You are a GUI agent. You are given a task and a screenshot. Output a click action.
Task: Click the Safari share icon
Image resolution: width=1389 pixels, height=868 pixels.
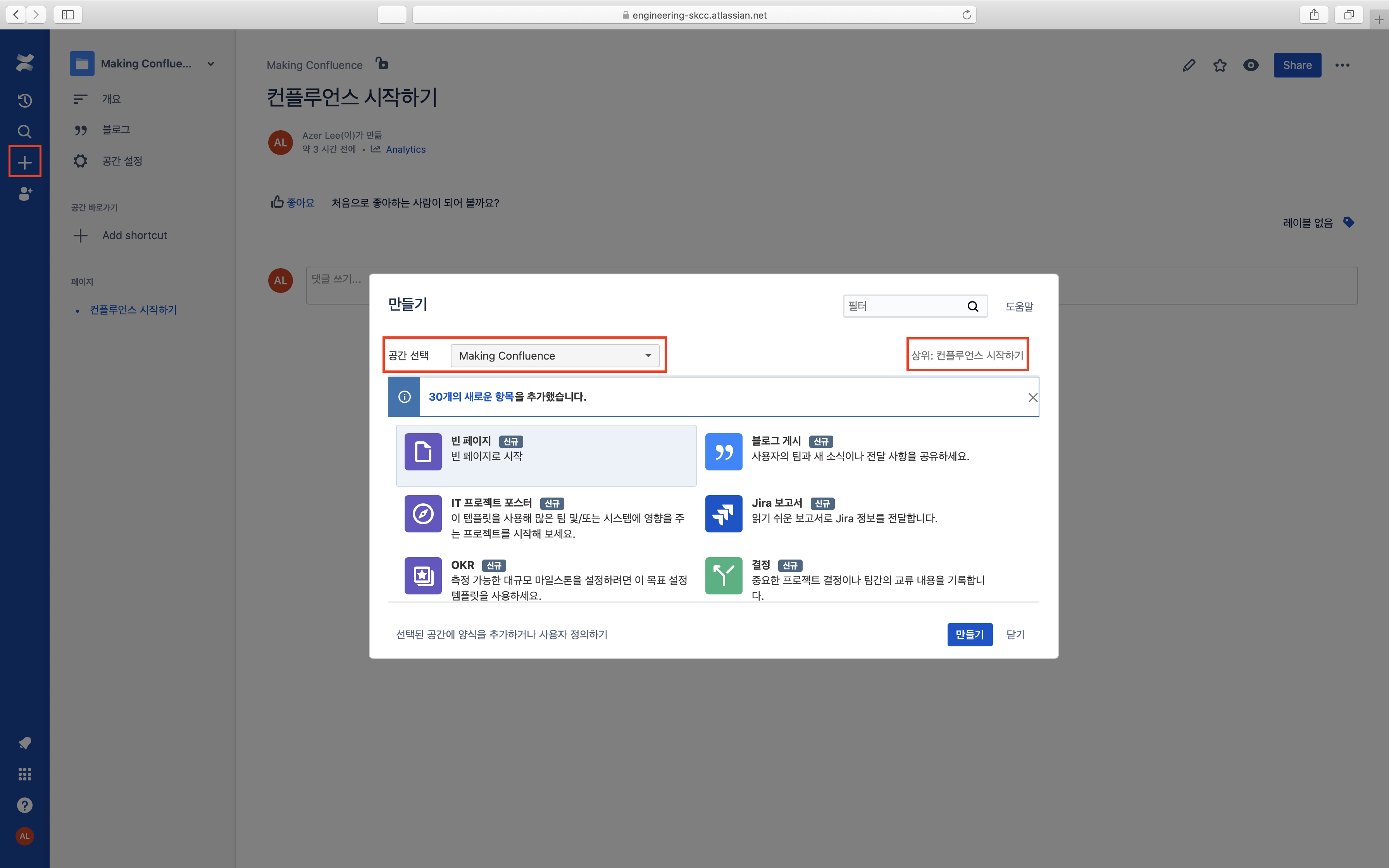point(1314,15)
